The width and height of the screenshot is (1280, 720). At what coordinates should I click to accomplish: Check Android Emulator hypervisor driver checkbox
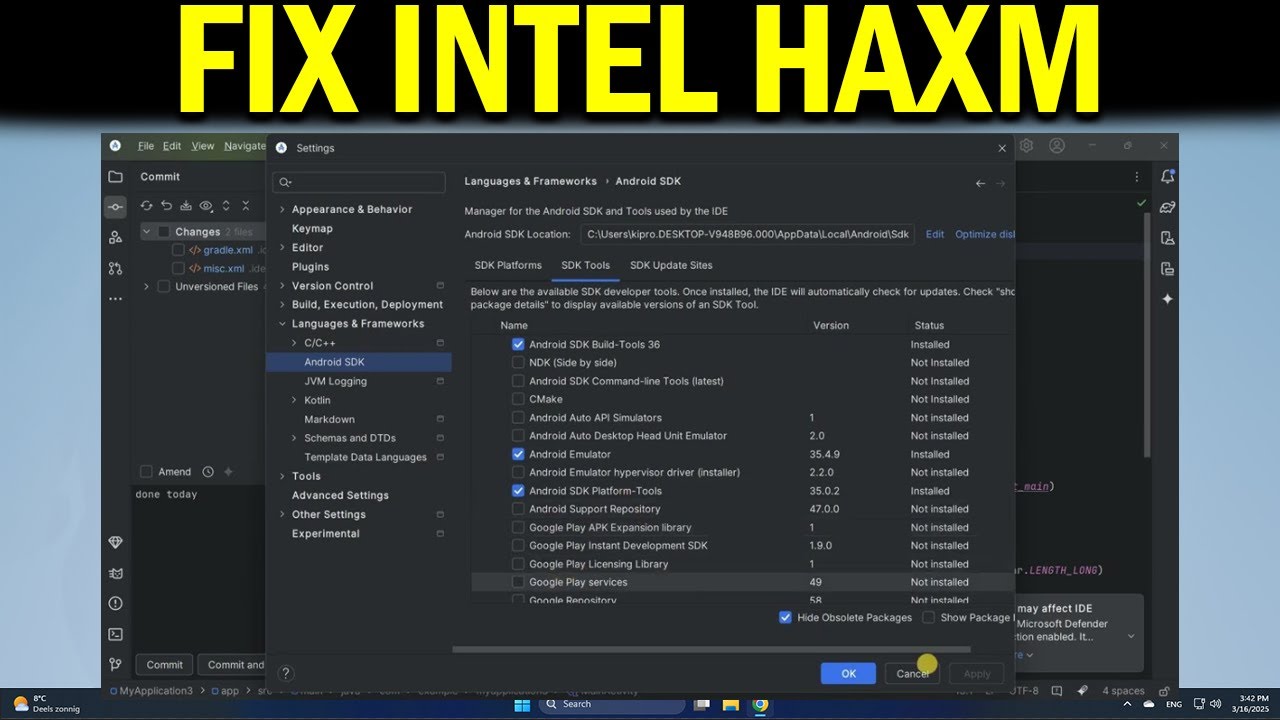518,472
